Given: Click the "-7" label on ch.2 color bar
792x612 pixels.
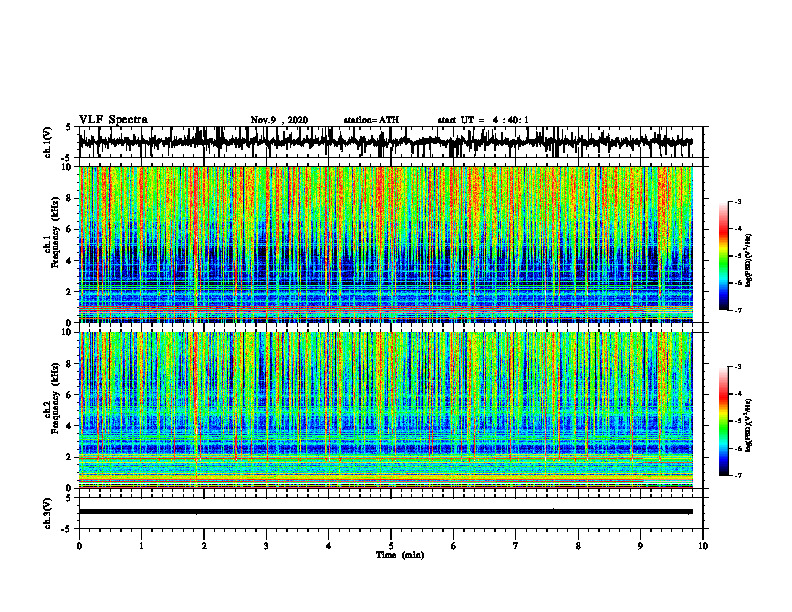Looking at the screenshot, I should point(738,475).
